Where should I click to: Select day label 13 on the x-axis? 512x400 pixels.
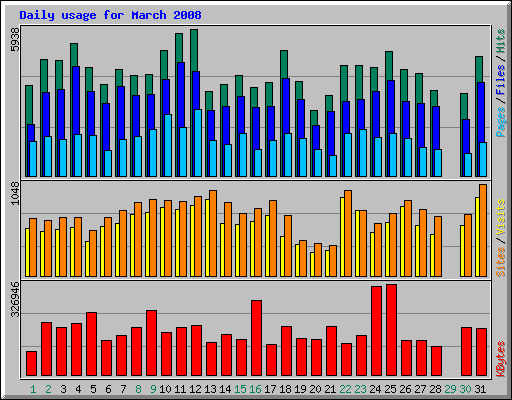pos(210,389)
